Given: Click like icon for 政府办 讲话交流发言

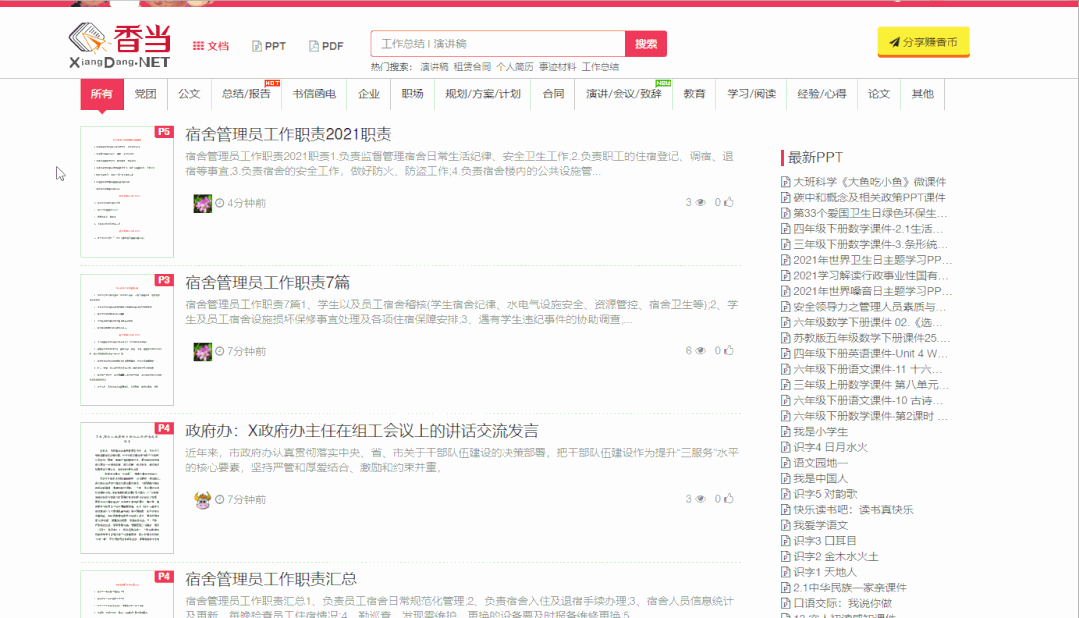Looking at the screenshot, I should point(729,498).
